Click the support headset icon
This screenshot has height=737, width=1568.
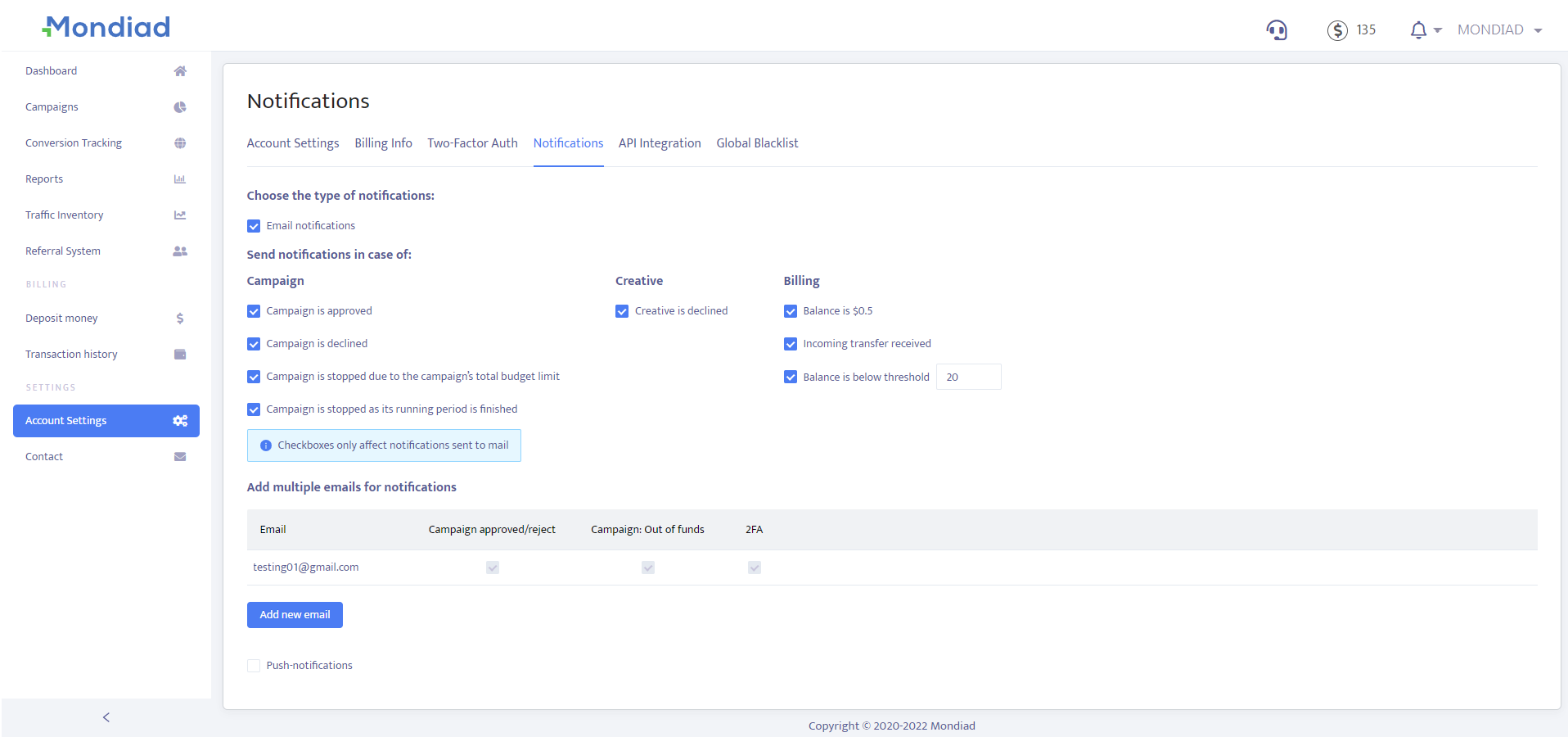point(1277,30)
